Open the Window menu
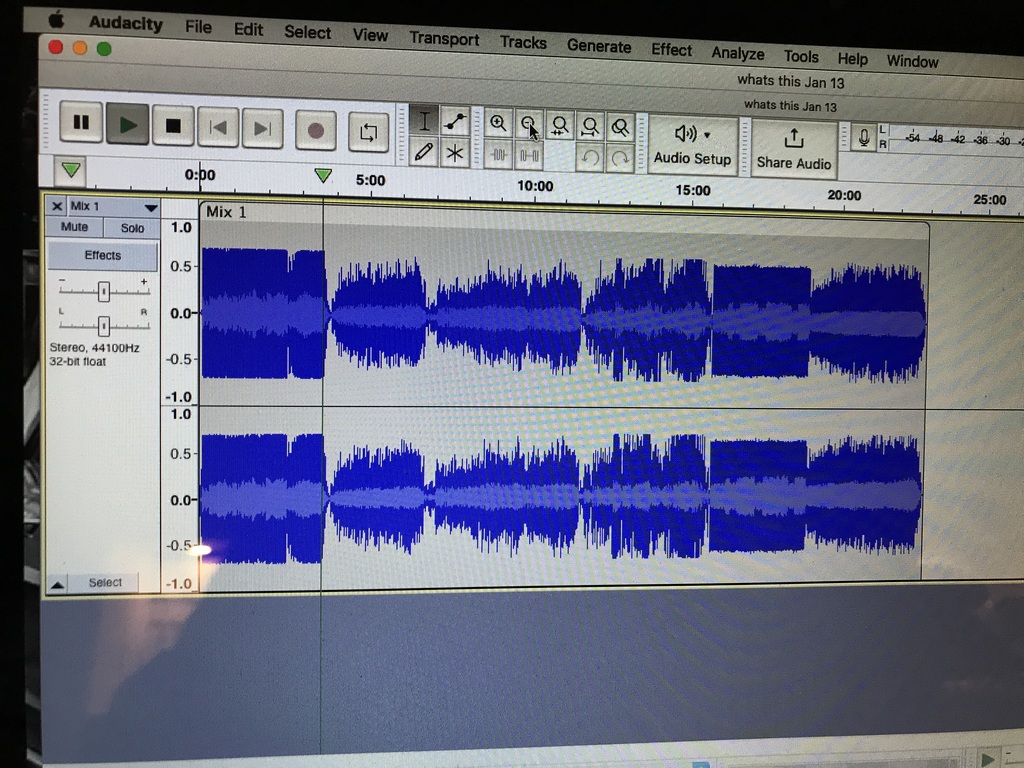The width and height of the screenshot is (1024, 768). (912, 61)
